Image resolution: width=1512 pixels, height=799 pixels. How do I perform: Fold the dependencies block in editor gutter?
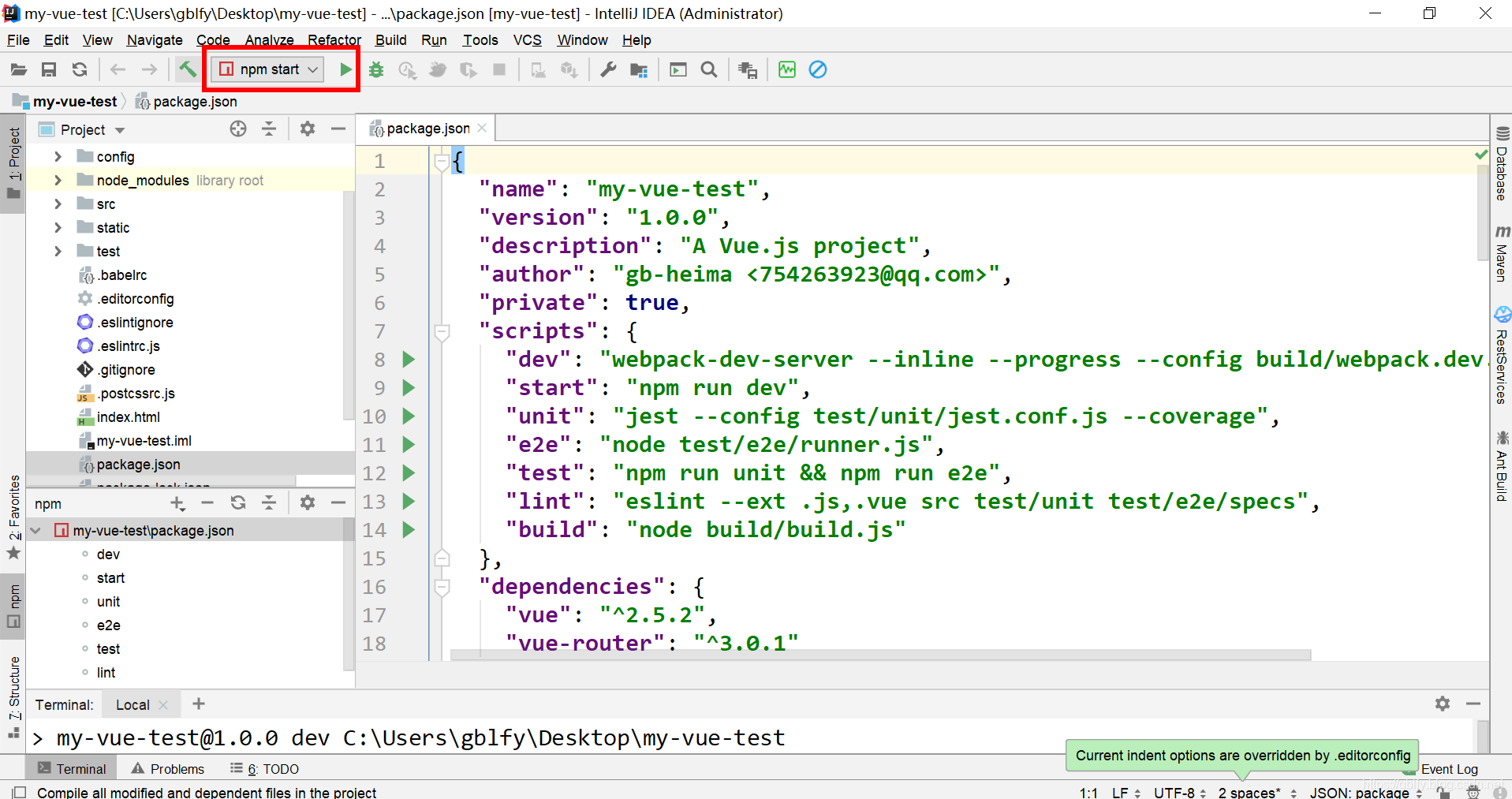(x=442, y=587)
